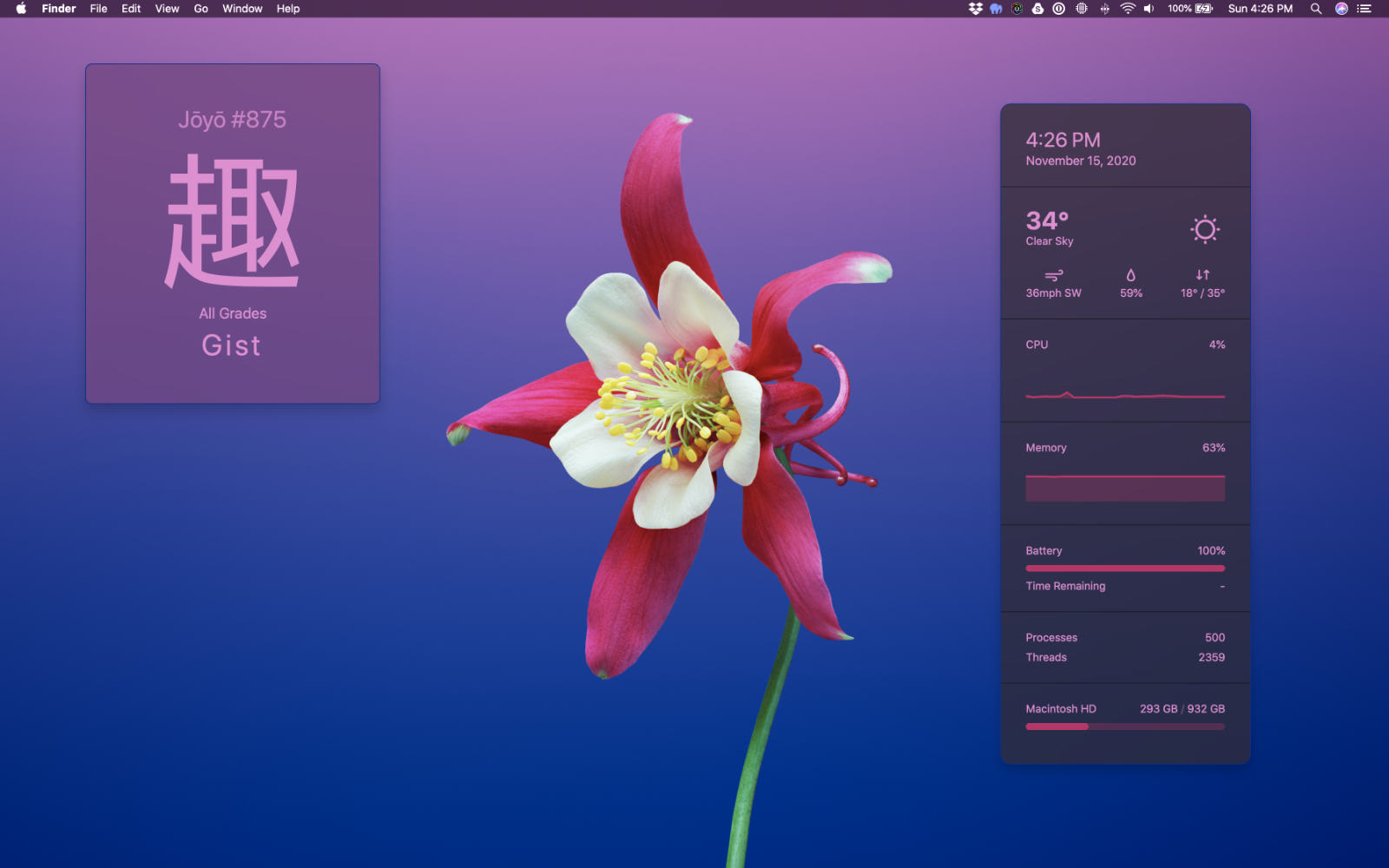Open the File menu
The image size is (1389, 868).
click(99, 9)
